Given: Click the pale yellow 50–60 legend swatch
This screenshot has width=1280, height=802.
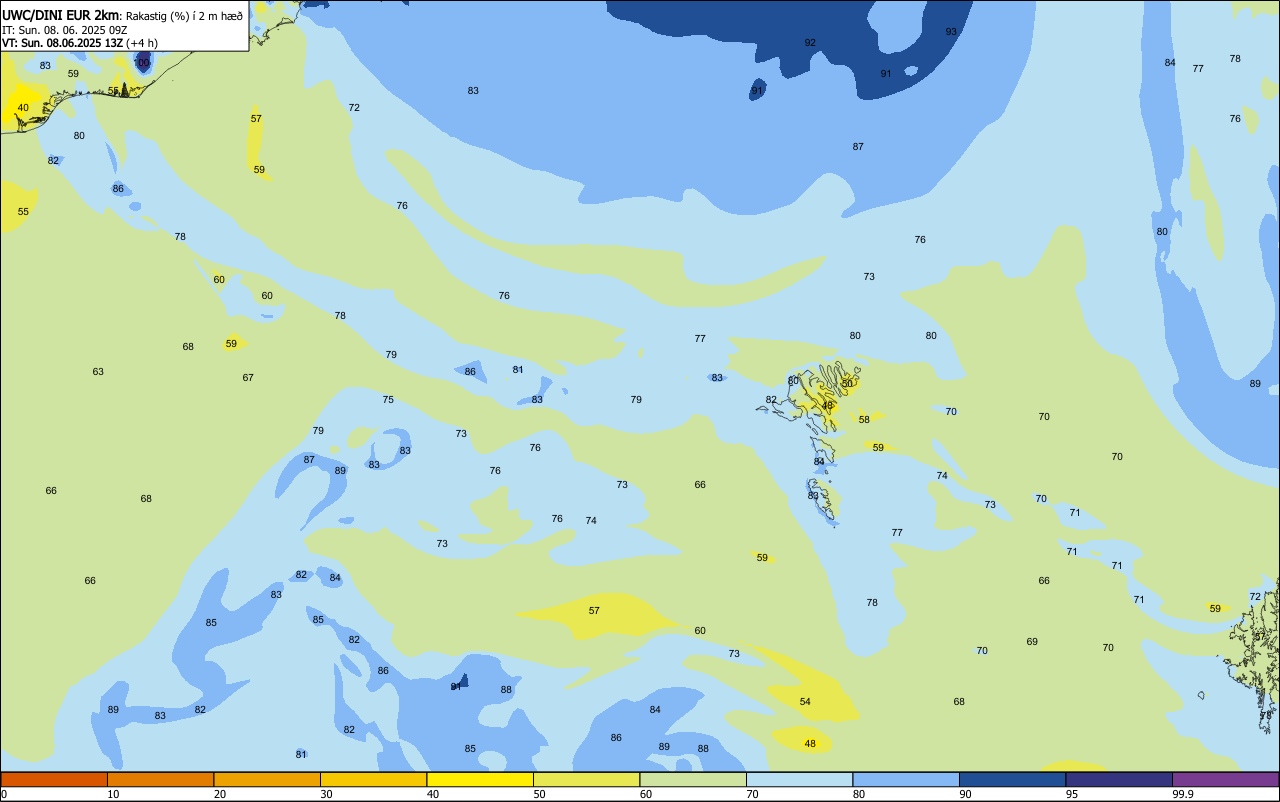Looking at the screenshot, I should 586,779.
